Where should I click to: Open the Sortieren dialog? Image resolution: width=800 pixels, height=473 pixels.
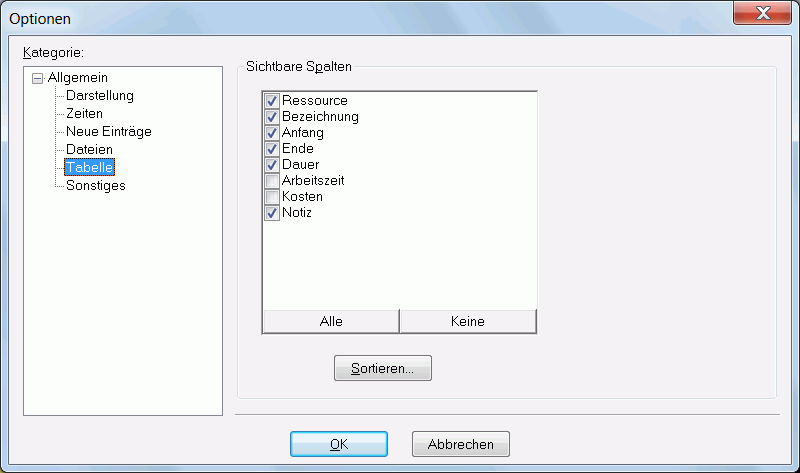point(382,369)
